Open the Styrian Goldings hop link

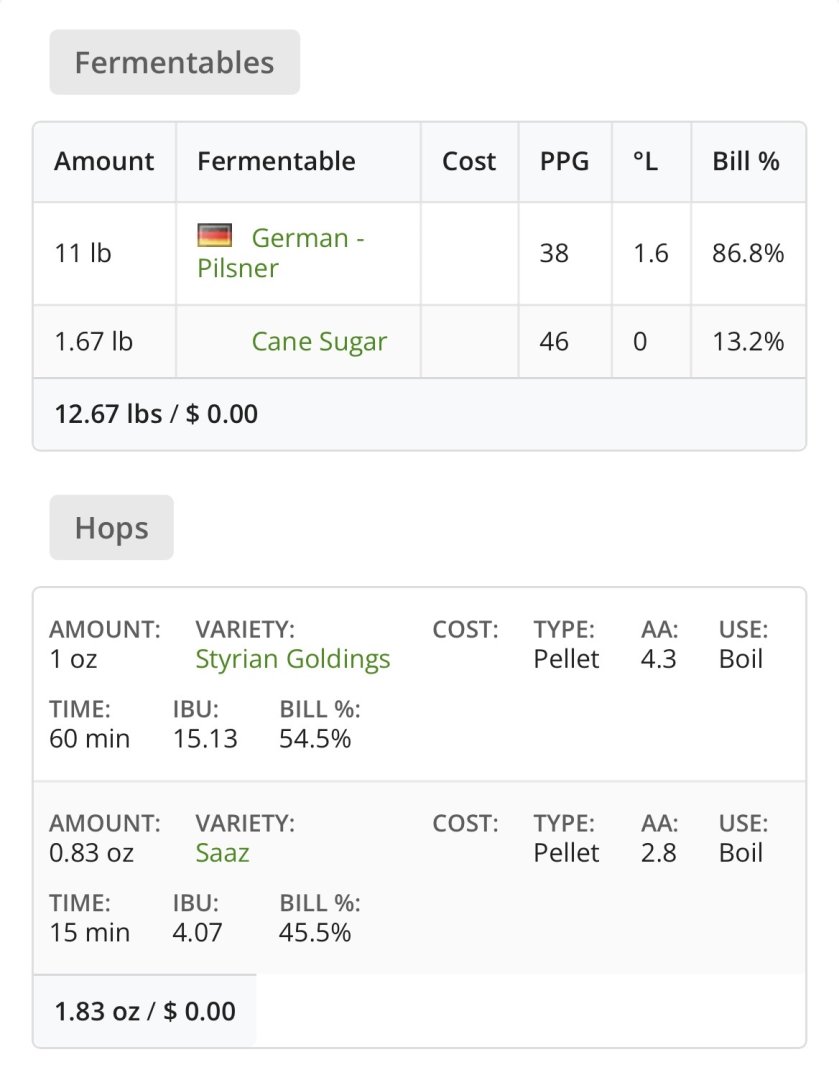(x=293, y=659)
